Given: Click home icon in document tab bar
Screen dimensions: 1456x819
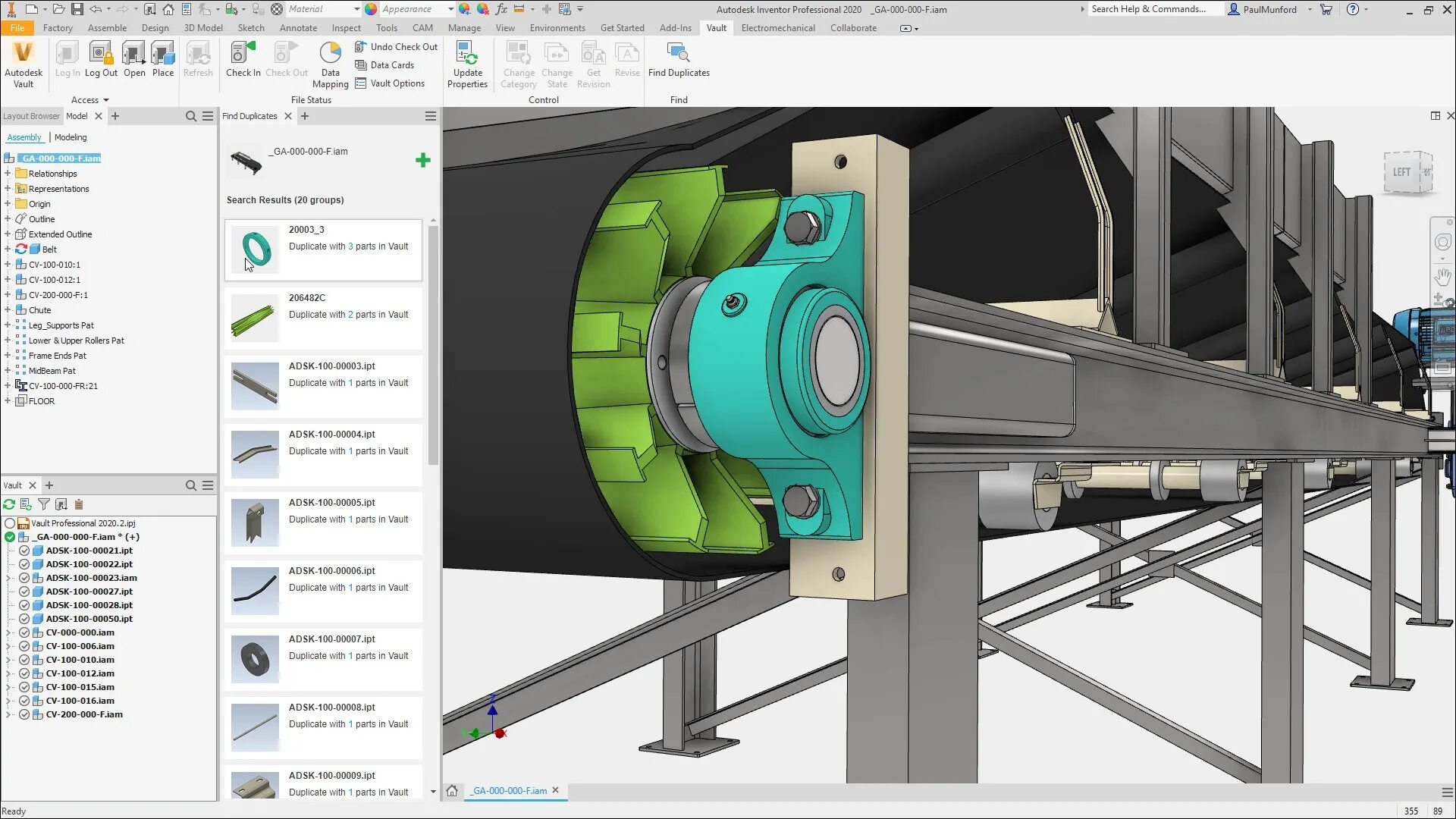Looking at the screenshot, I should point(452,791).
